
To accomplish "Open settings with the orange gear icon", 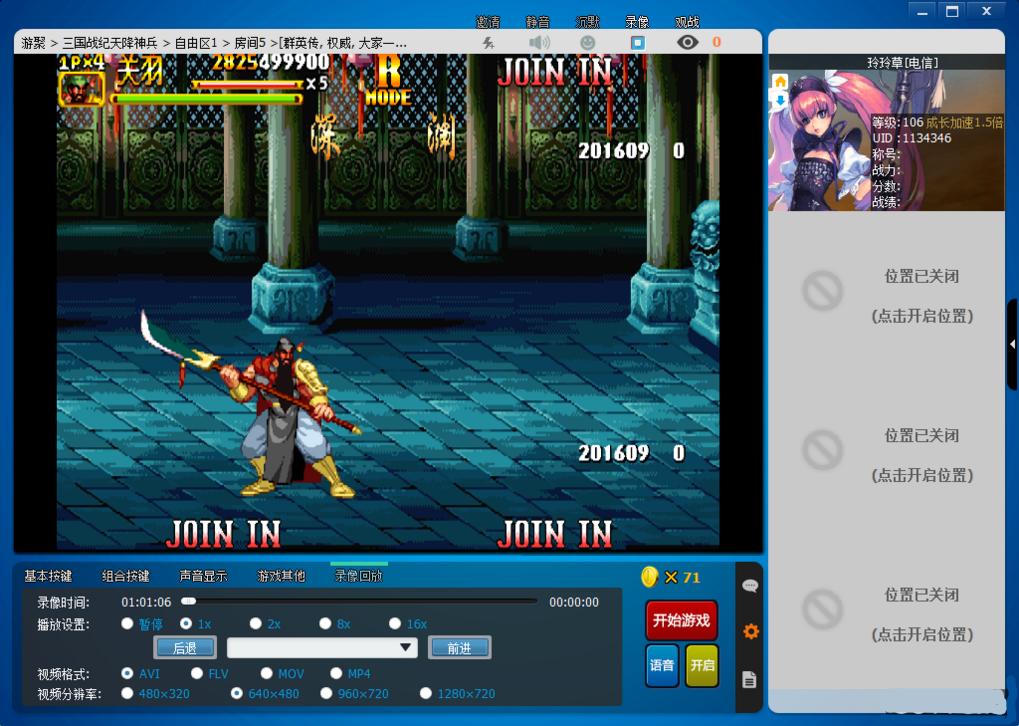I will point(750,632).
